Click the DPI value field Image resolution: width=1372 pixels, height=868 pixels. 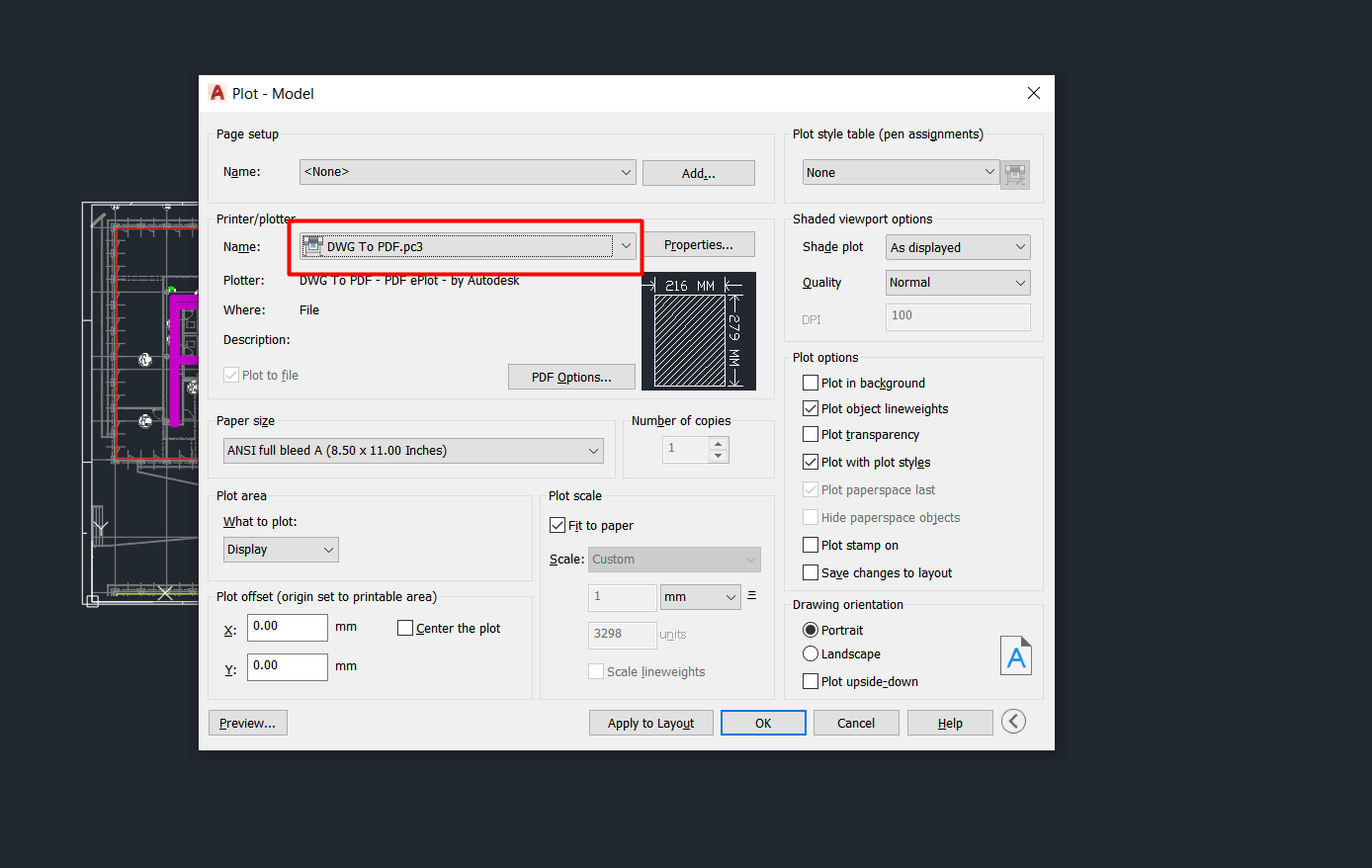(x=958, y=316)
